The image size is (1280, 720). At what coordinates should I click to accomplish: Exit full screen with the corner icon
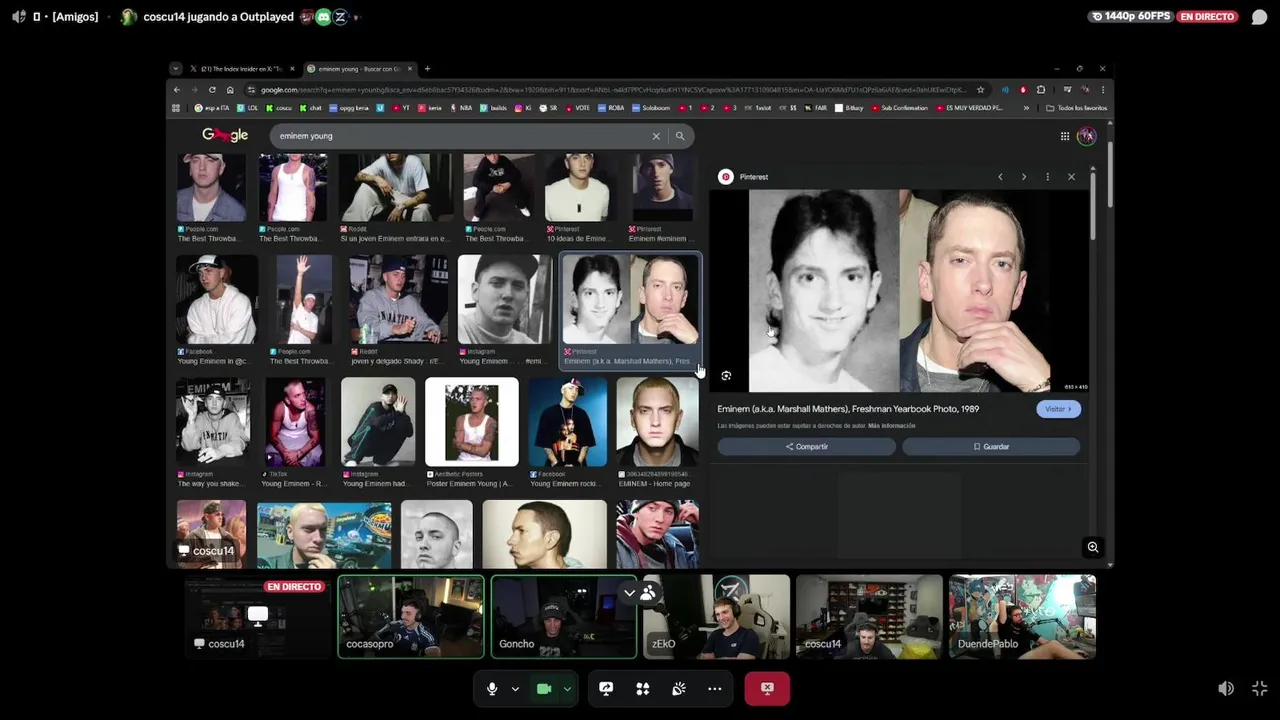point(1259,688)
